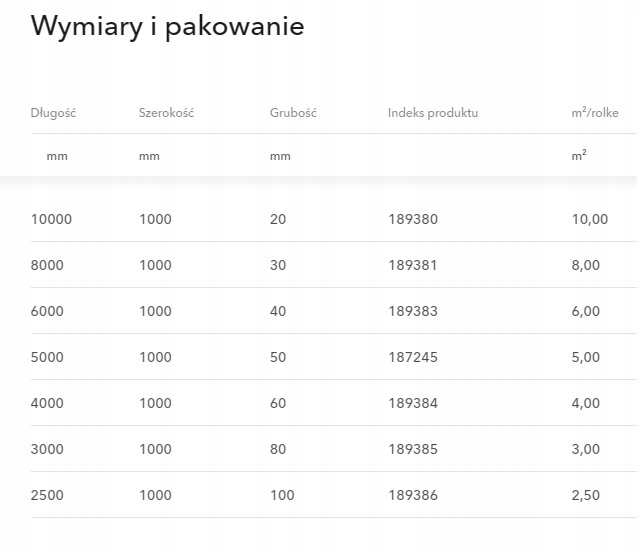The height and width of the screenshot is (552, 637).
Task: Click the 'Indeks produktu' column header
Action: coord(433,113)
